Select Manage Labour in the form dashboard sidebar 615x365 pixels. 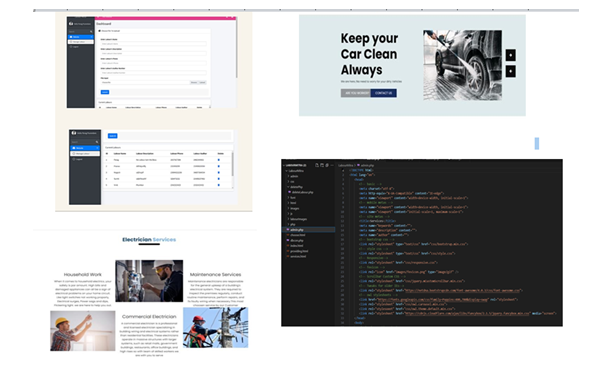(x=81, y=42)
